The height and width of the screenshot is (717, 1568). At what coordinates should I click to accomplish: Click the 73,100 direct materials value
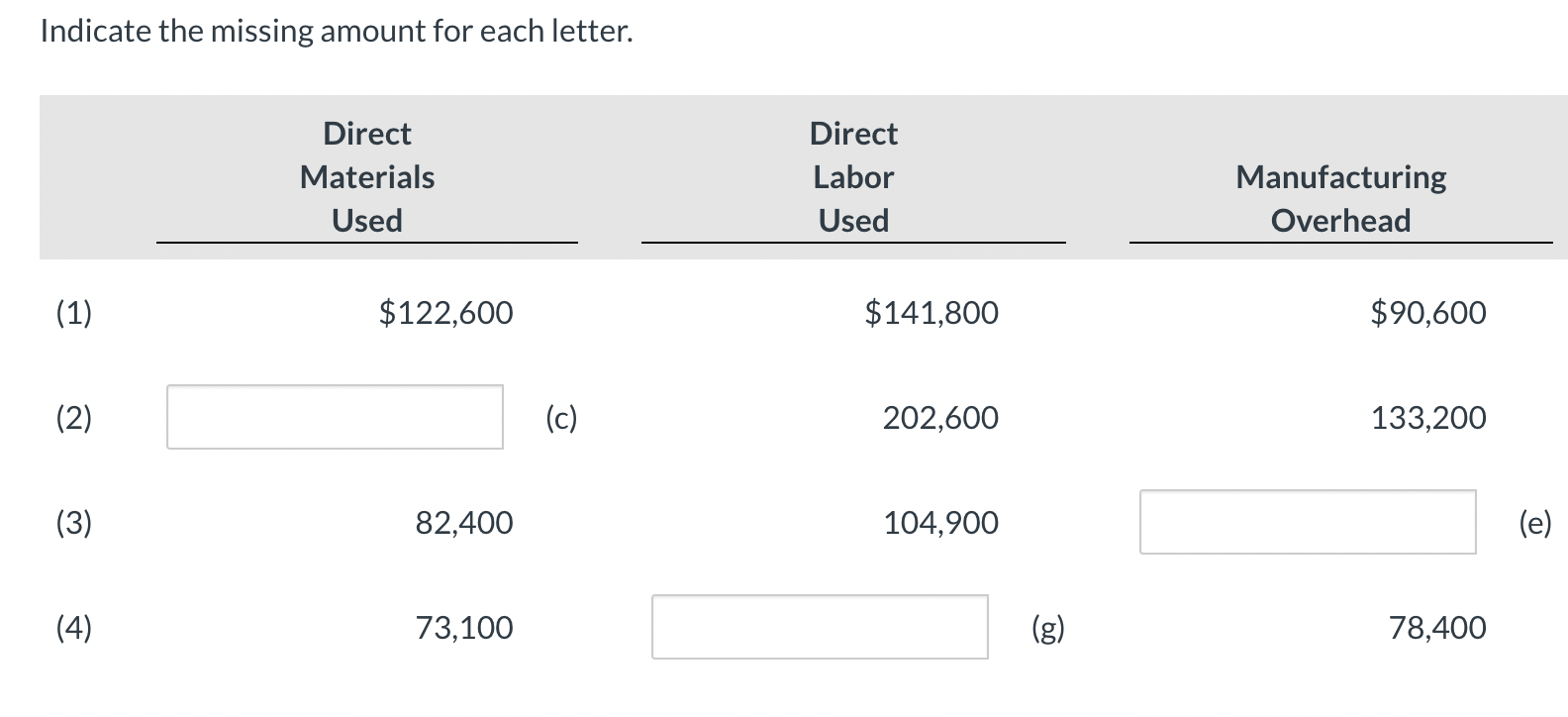464,628
